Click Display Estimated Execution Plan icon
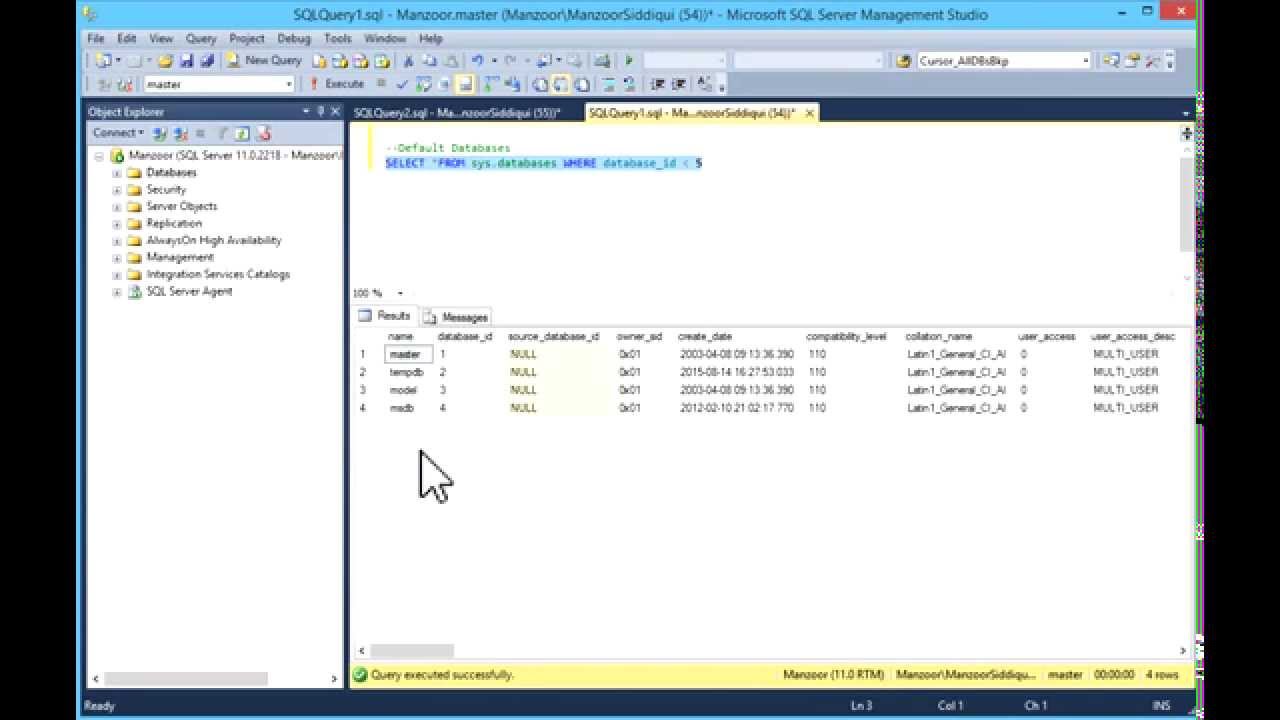Image resolution: width=1280 pixels, height=720 pixels. (x=424, y=84)
